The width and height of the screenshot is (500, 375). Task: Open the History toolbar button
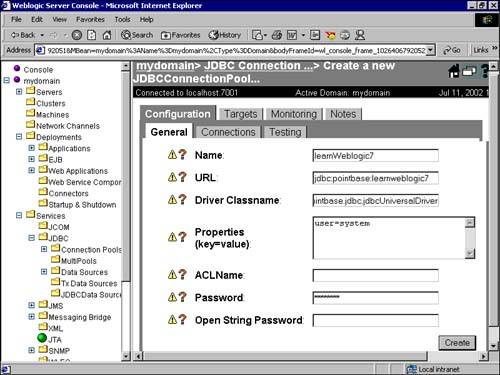click(225, 35)
